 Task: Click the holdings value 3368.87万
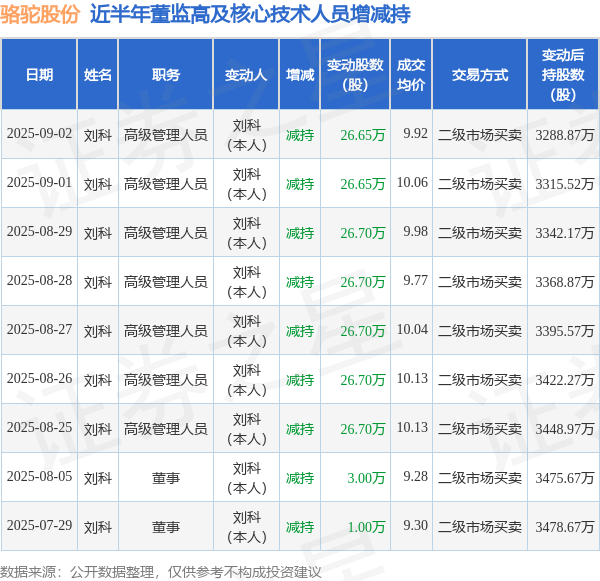tap(564, 282)
